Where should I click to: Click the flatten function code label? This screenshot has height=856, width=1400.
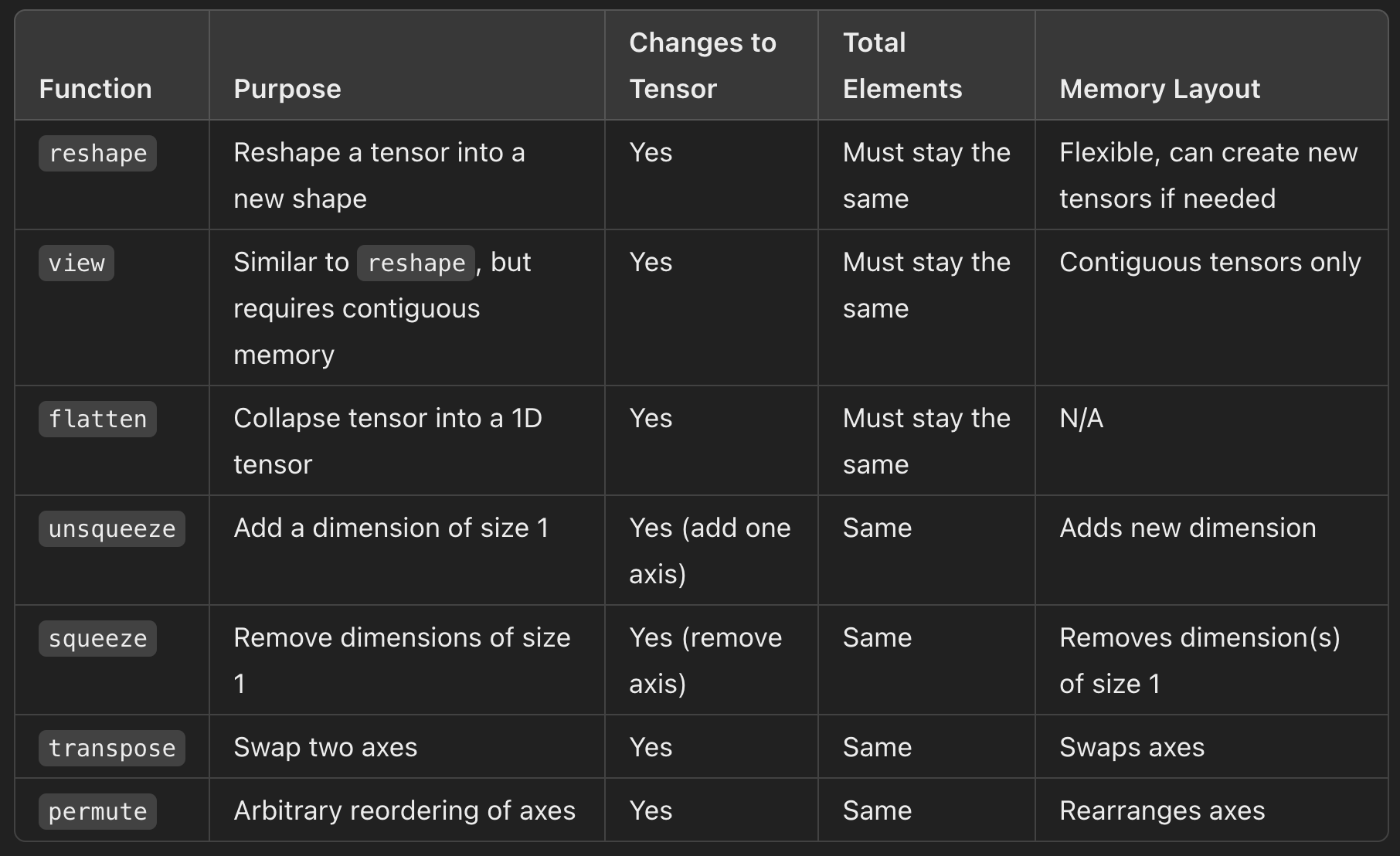coord(97,419)
